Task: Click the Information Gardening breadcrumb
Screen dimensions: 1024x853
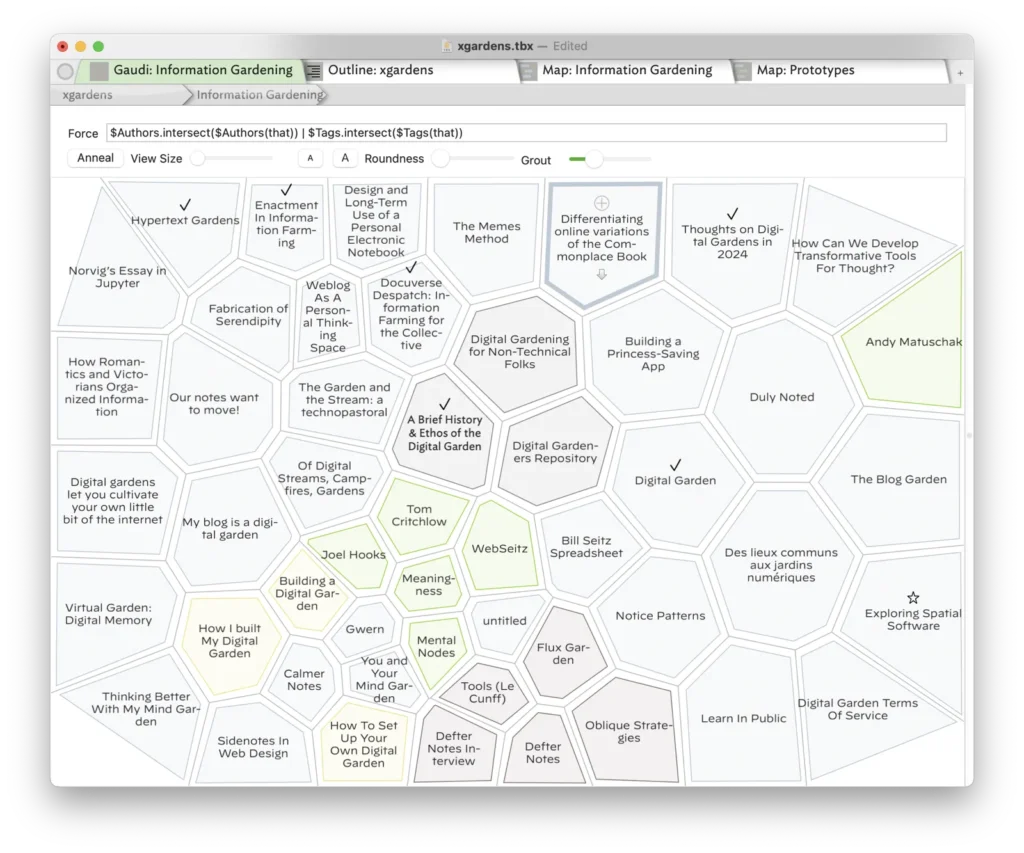Action: [x=260, y=95]
